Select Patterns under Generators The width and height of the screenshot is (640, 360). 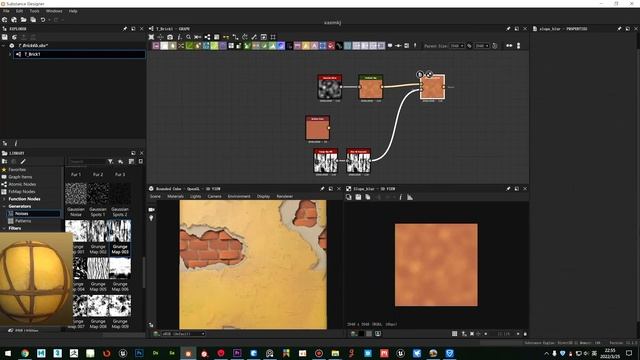23,221
